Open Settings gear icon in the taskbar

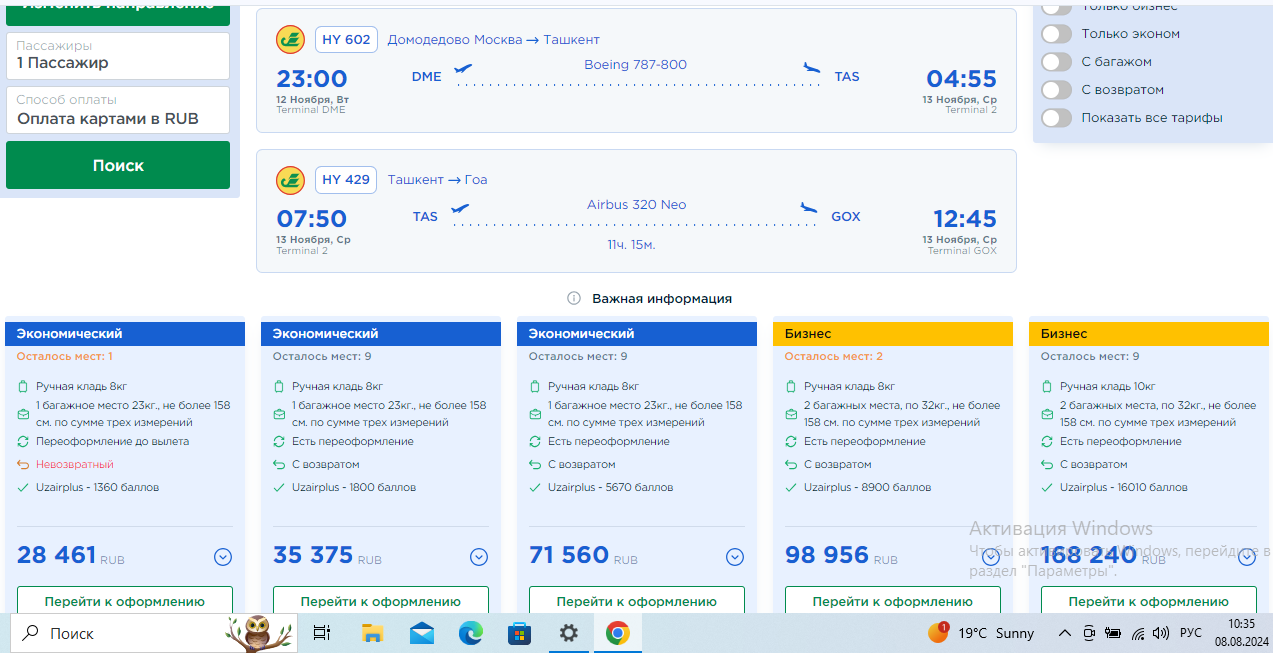pyautogui.click(x=568, y=633)
